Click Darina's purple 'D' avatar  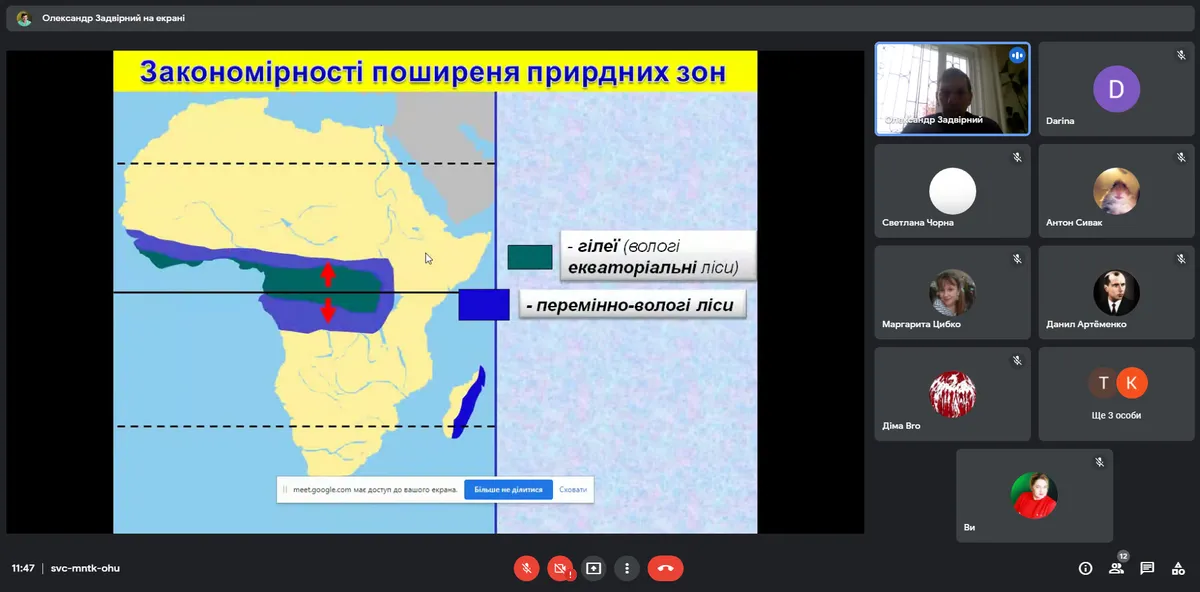click(1116, 89)
